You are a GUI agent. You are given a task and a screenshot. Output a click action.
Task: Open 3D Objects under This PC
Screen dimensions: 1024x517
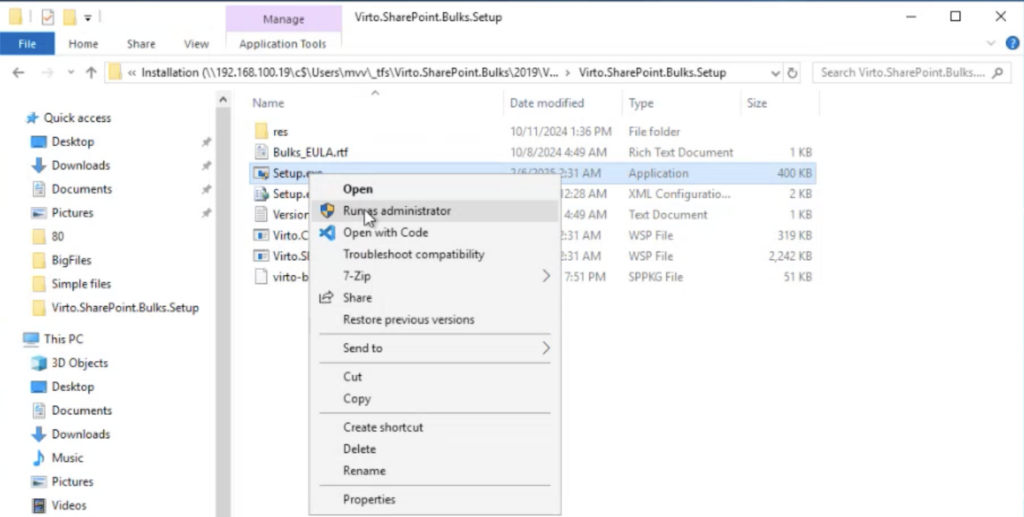coord(80,363)
